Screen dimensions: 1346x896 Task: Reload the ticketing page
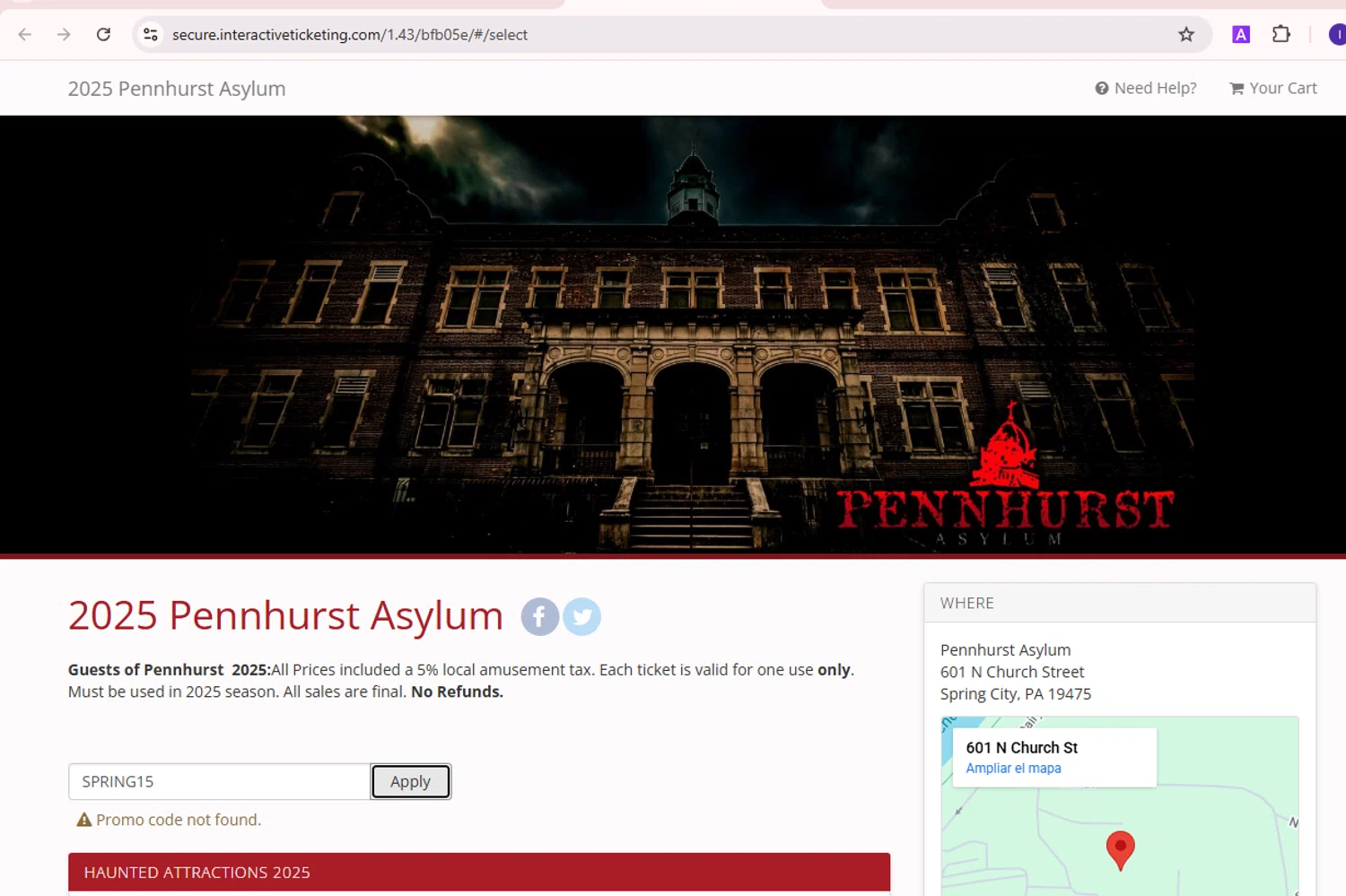103,35
